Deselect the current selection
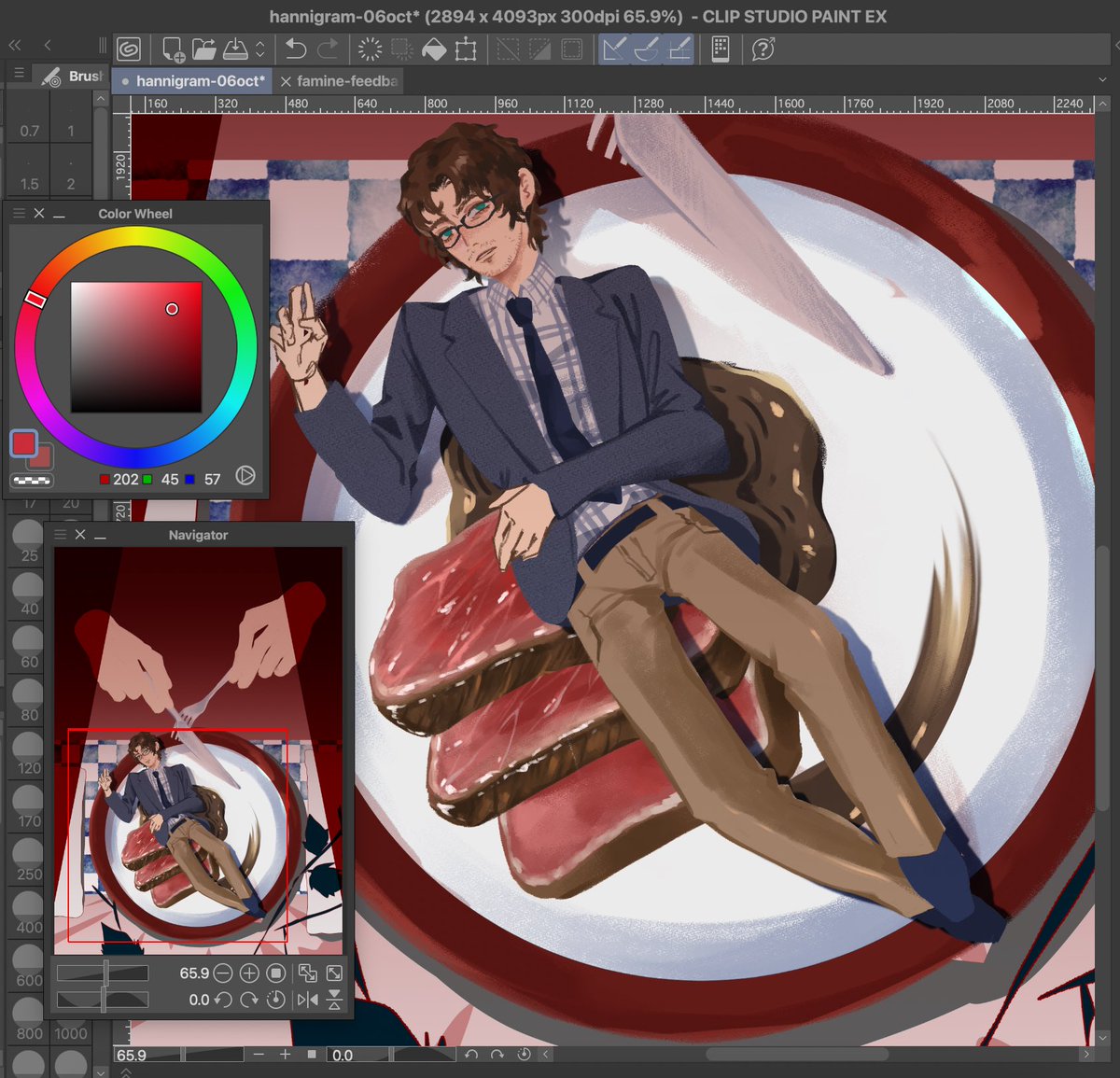1120x1078 pixels. [508, 49]
